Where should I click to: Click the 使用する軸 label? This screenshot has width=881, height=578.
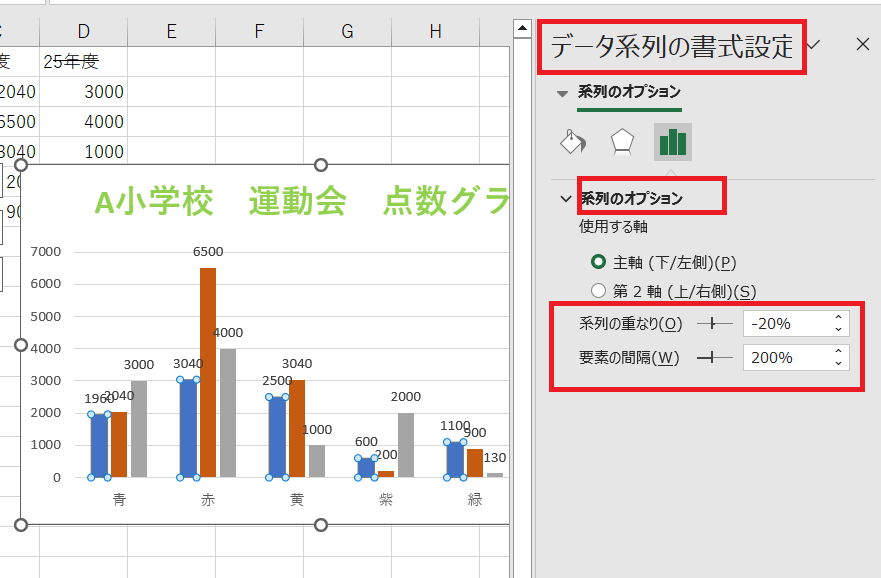click(x=614, y=226)
